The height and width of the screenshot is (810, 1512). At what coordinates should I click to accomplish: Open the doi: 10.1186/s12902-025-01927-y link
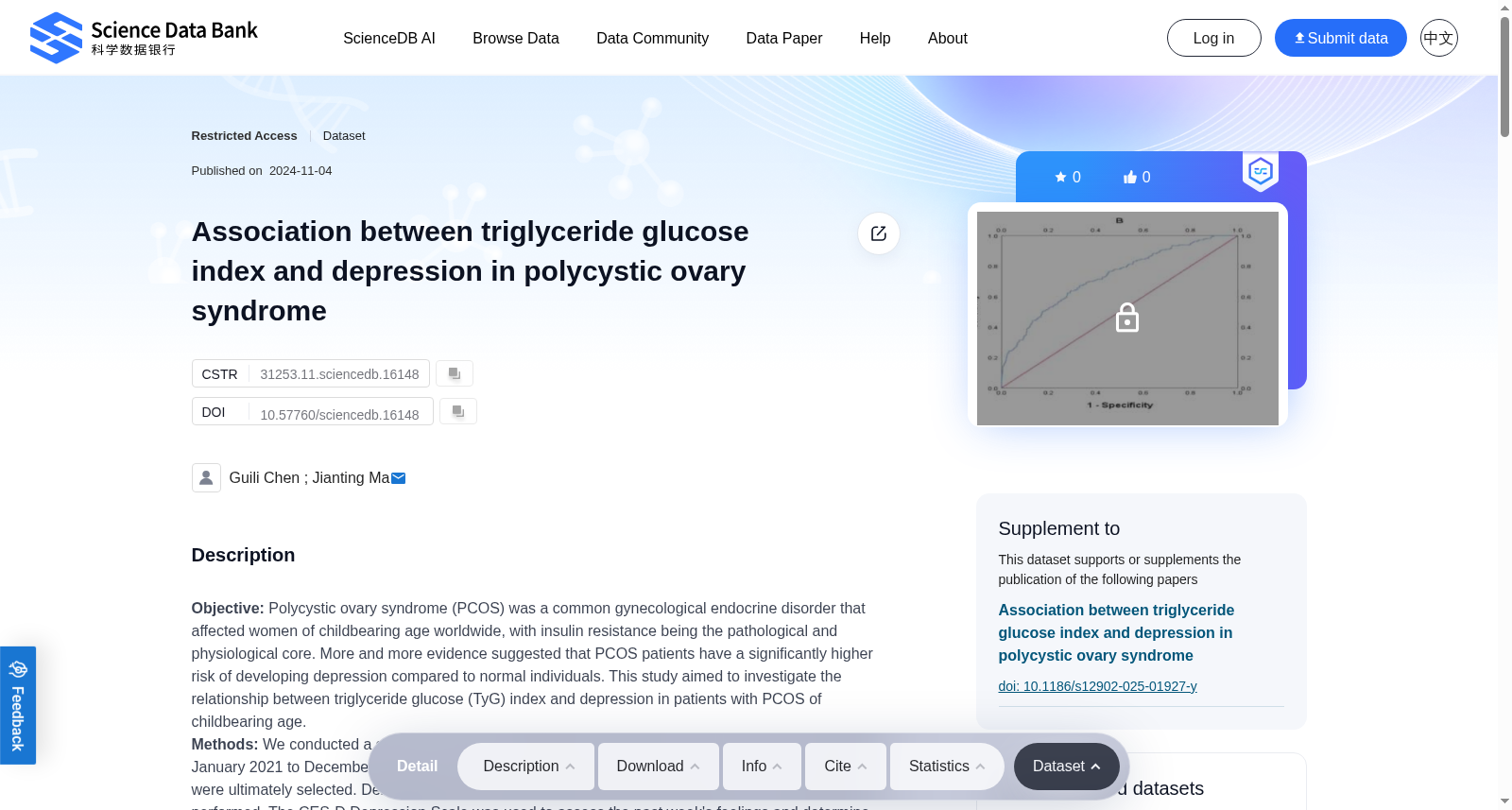click(x=1097, y=686)
